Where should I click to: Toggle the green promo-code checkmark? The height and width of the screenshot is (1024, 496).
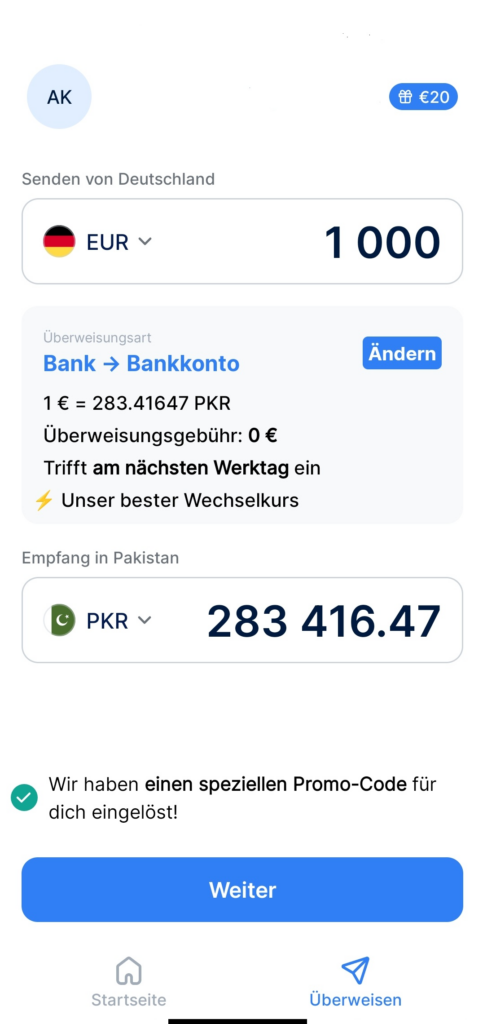pos(24,797)
